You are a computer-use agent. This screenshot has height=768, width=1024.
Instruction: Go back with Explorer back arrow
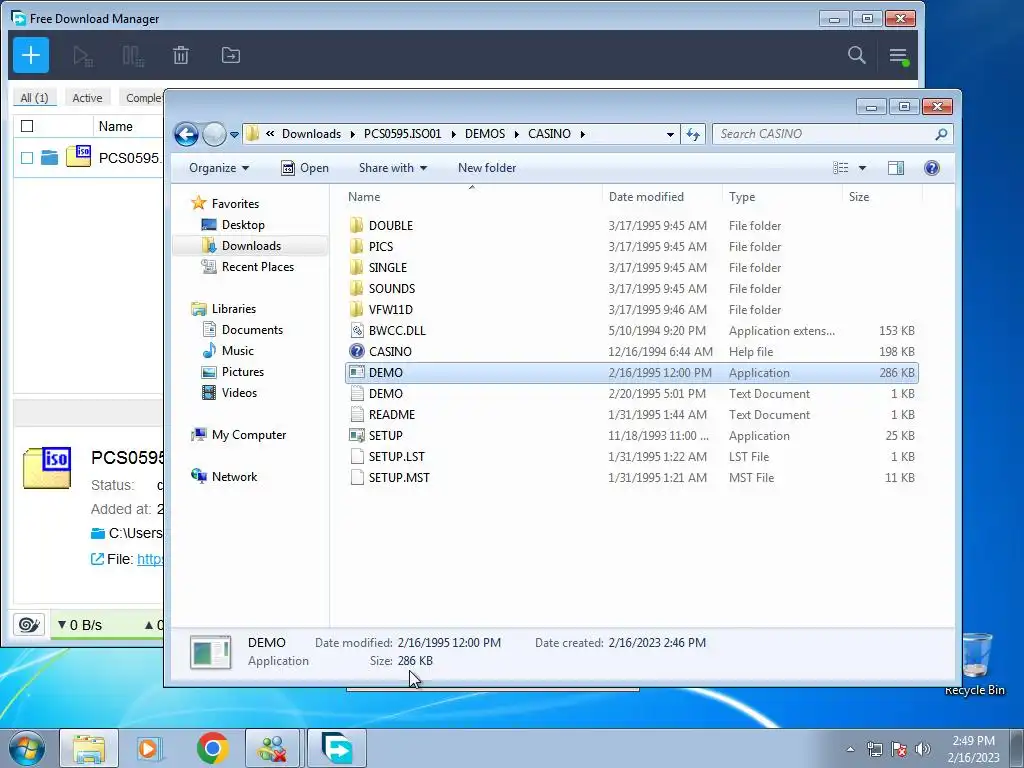point(186,135)
